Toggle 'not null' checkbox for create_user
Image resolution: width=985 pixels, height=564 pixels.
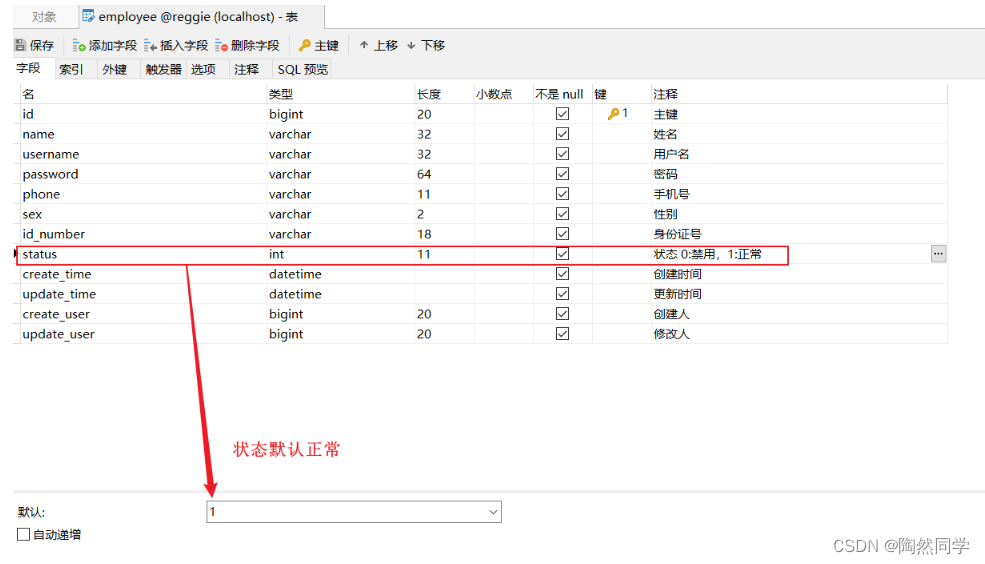[x=562, y=313]
